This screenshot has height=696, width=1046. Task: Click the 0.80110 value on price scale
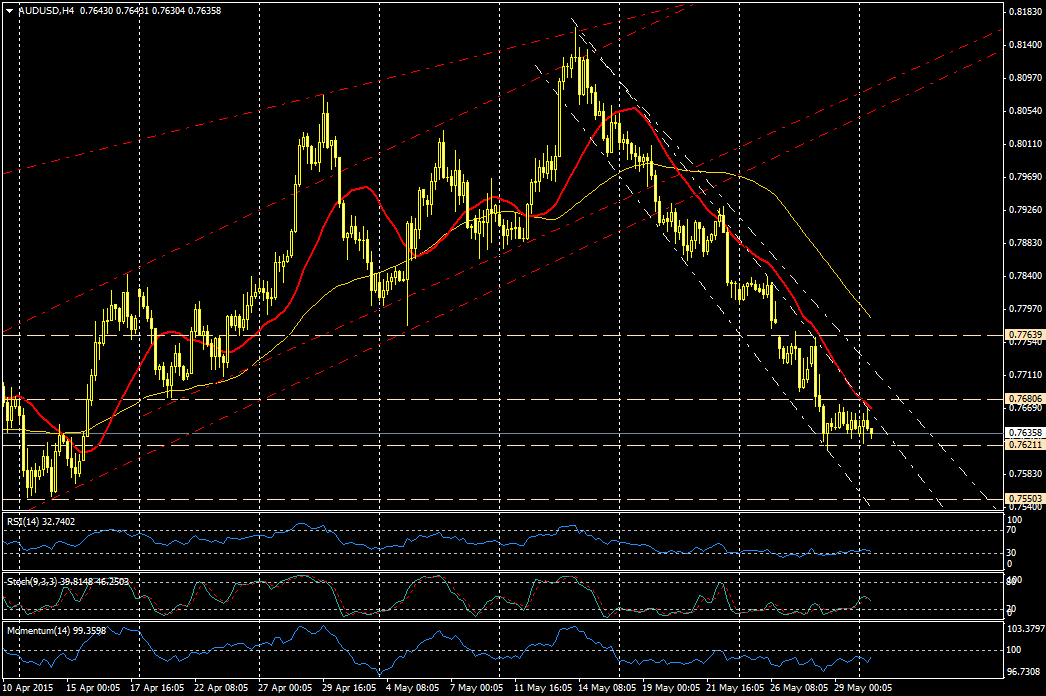pos(1021,144)
